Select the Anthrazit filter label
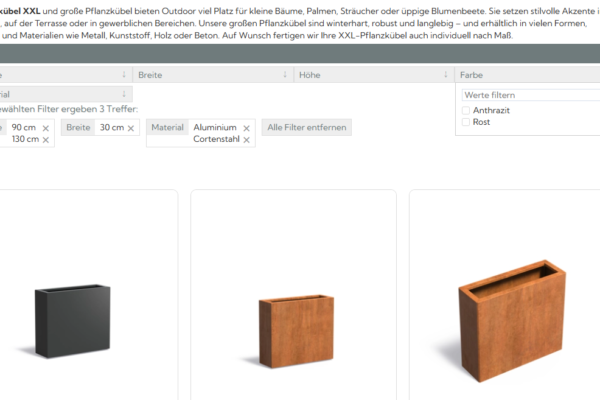600x400 pixels. 491,110
